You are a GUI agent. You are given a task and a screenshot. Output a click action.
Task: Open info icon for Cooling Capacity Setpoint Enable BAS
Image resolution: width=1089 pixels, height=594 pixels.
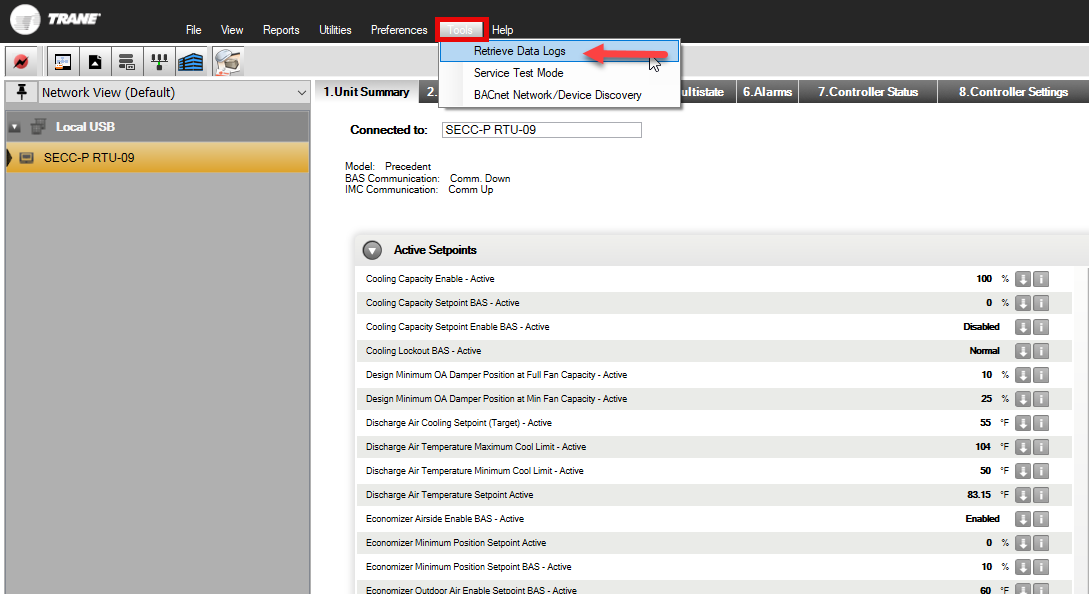pyautogui.click(x=1040, y=327)
